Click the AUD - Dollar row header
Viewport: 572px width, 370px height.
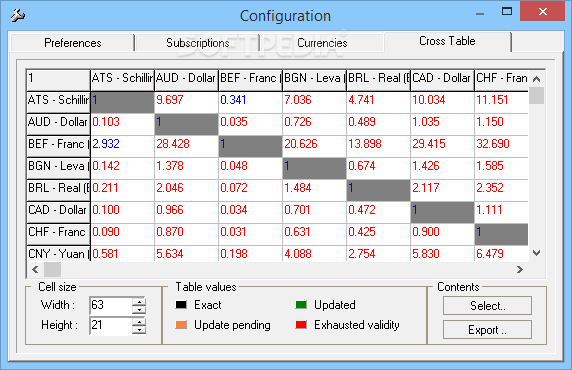[58, 124]
